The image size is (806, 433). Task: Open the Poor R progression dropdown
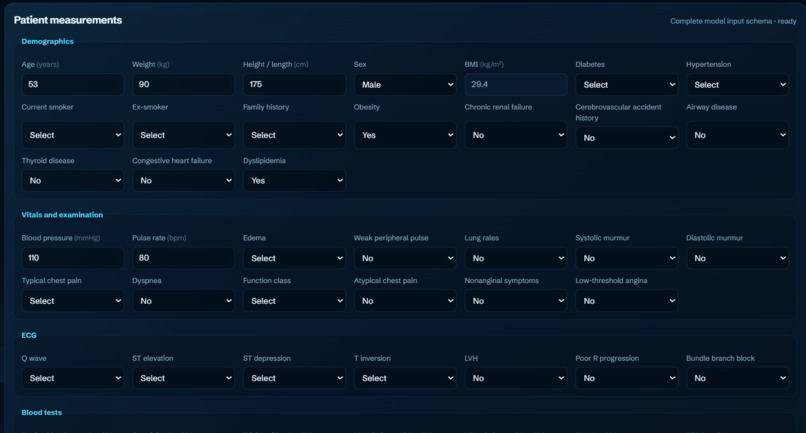tap(627, 378)
